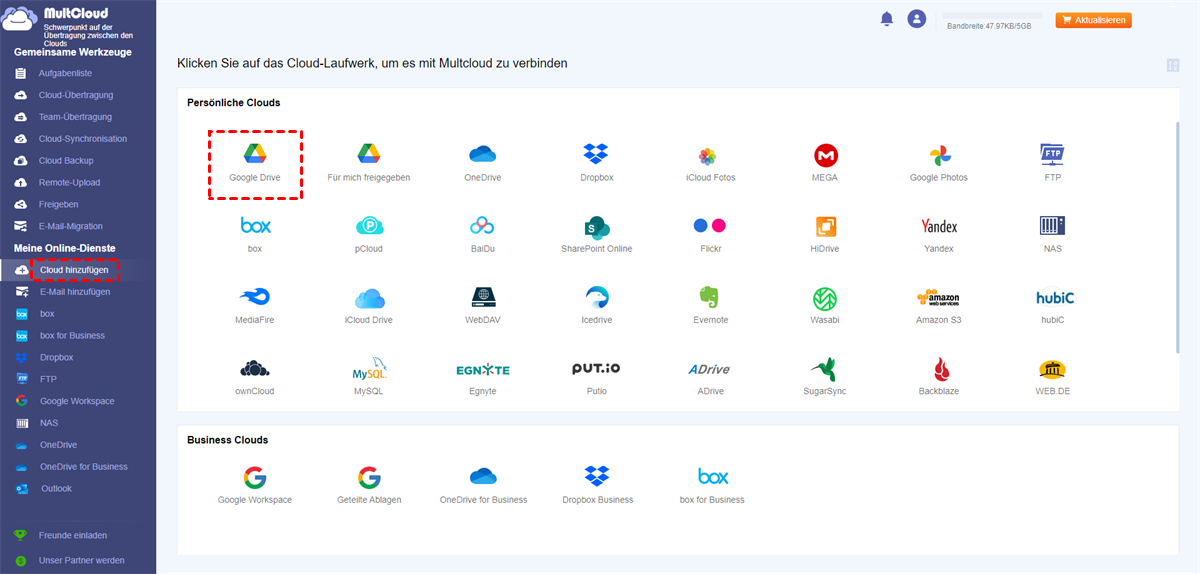This screenshot has width=1200, height=574.
Task: Choose the MEGA cloud icon
Action: [x=825, y=155]
